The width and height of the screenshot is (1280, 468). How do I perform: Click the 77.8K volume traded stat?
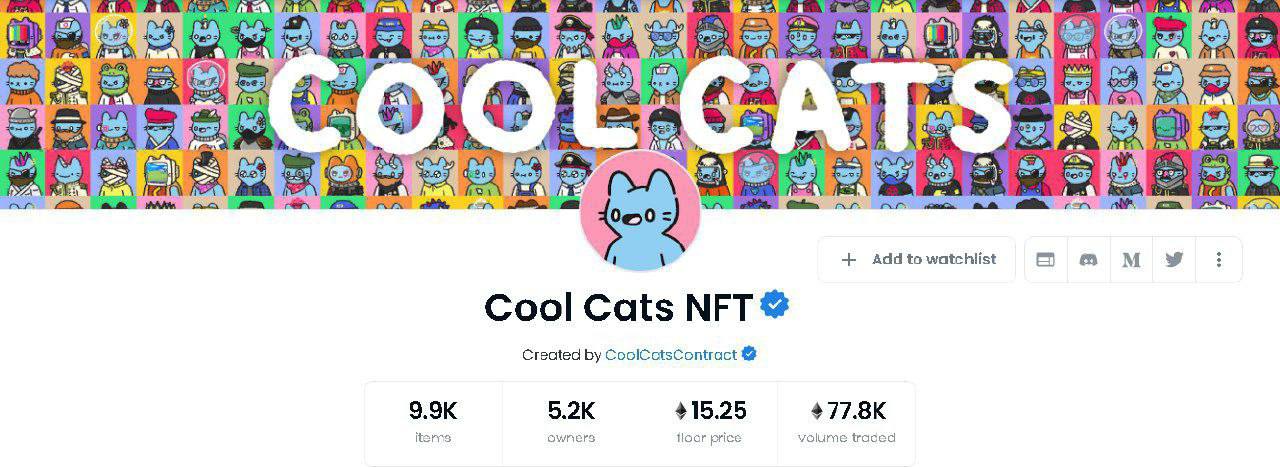coord(847,422)
